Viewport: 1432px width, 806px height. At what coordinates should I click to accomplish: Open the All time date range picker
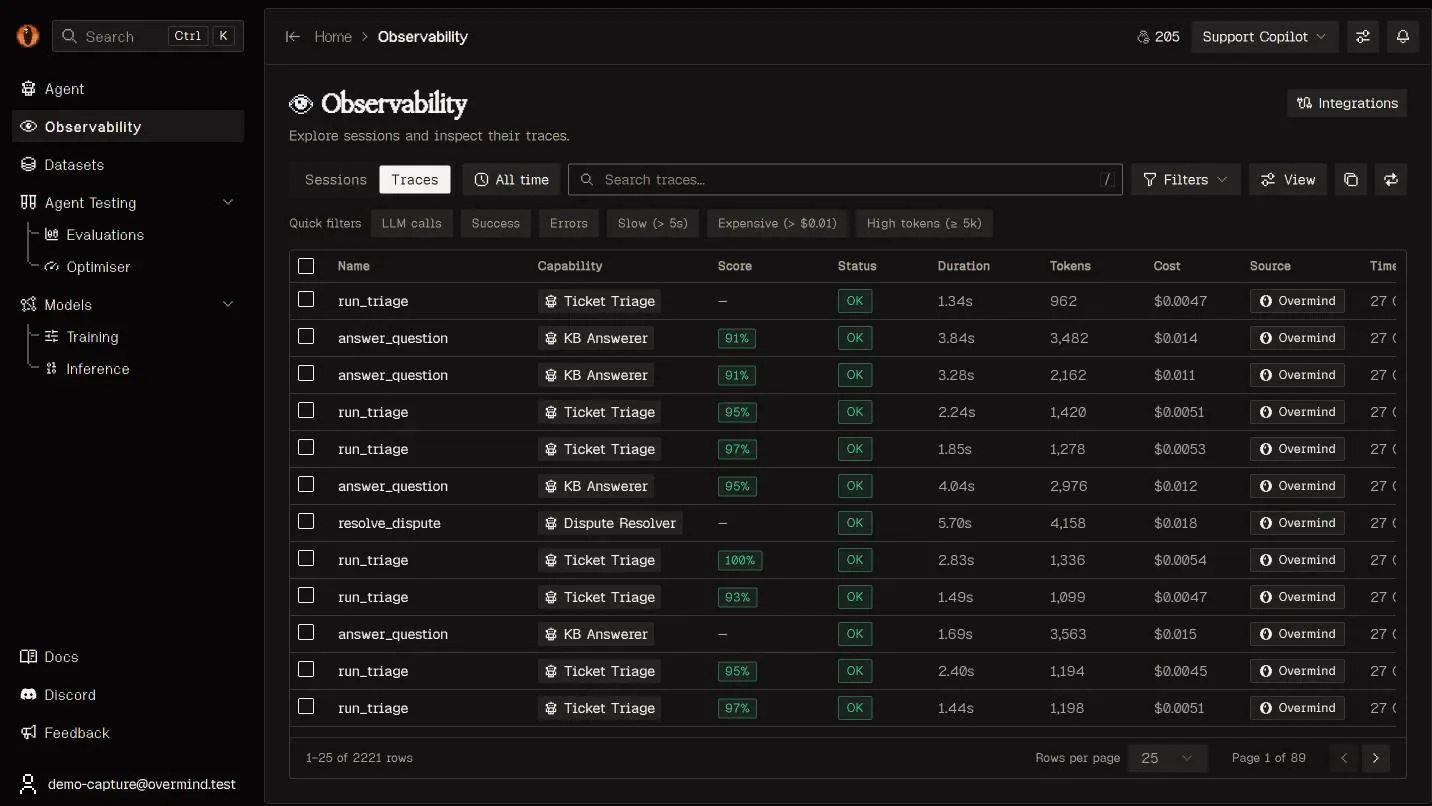(511, 180)
